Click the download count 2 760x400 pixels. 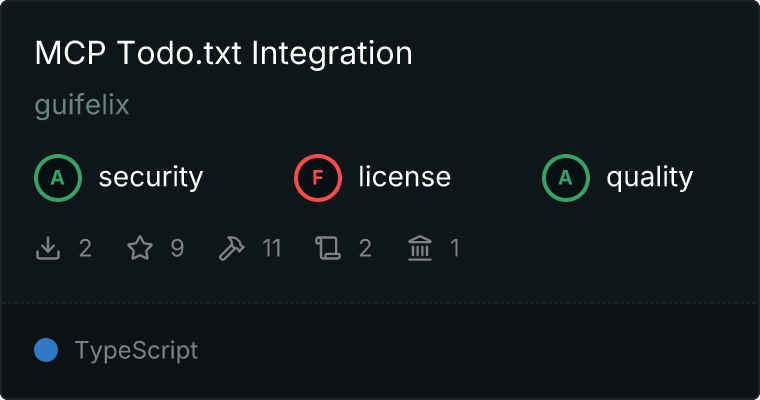pos(85,248)
